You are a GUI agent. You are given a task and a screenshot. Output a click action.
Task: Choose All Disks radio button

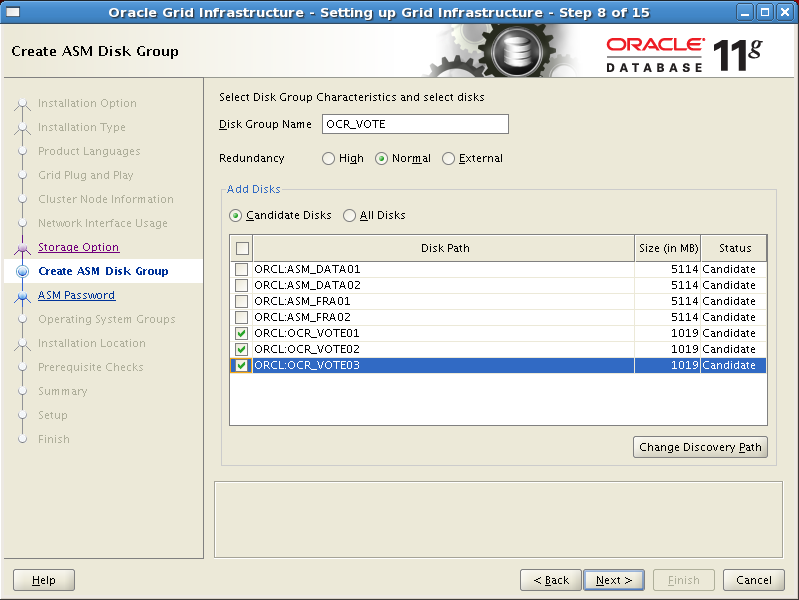click(350, 216)
